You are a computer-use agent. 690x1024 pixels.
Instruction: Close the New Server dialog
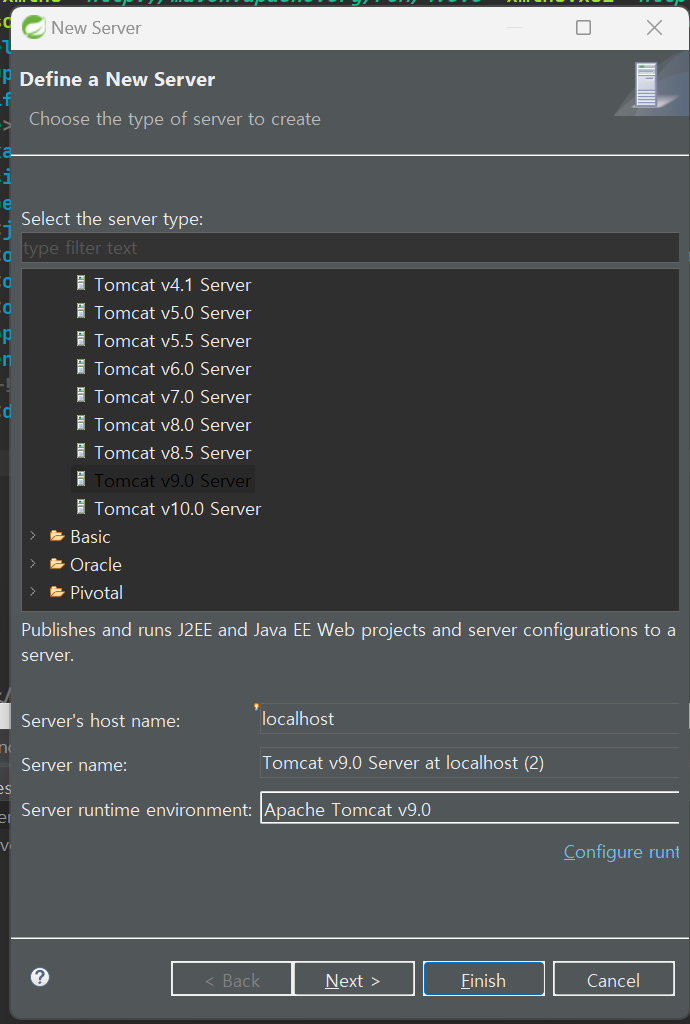tap(654, 27)
